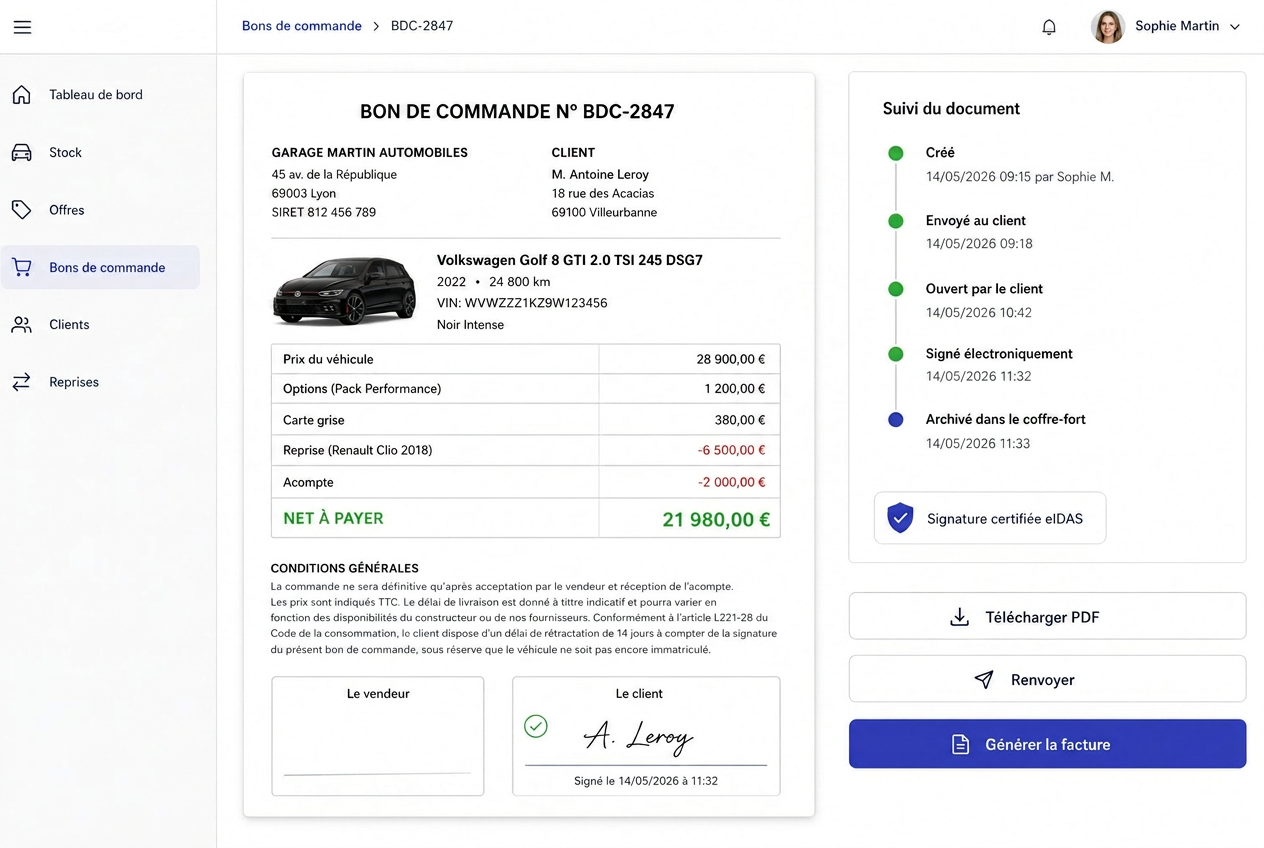Click the 1 200,00 € amount
Screen dimensions: 1264x848
coord(735,388)
